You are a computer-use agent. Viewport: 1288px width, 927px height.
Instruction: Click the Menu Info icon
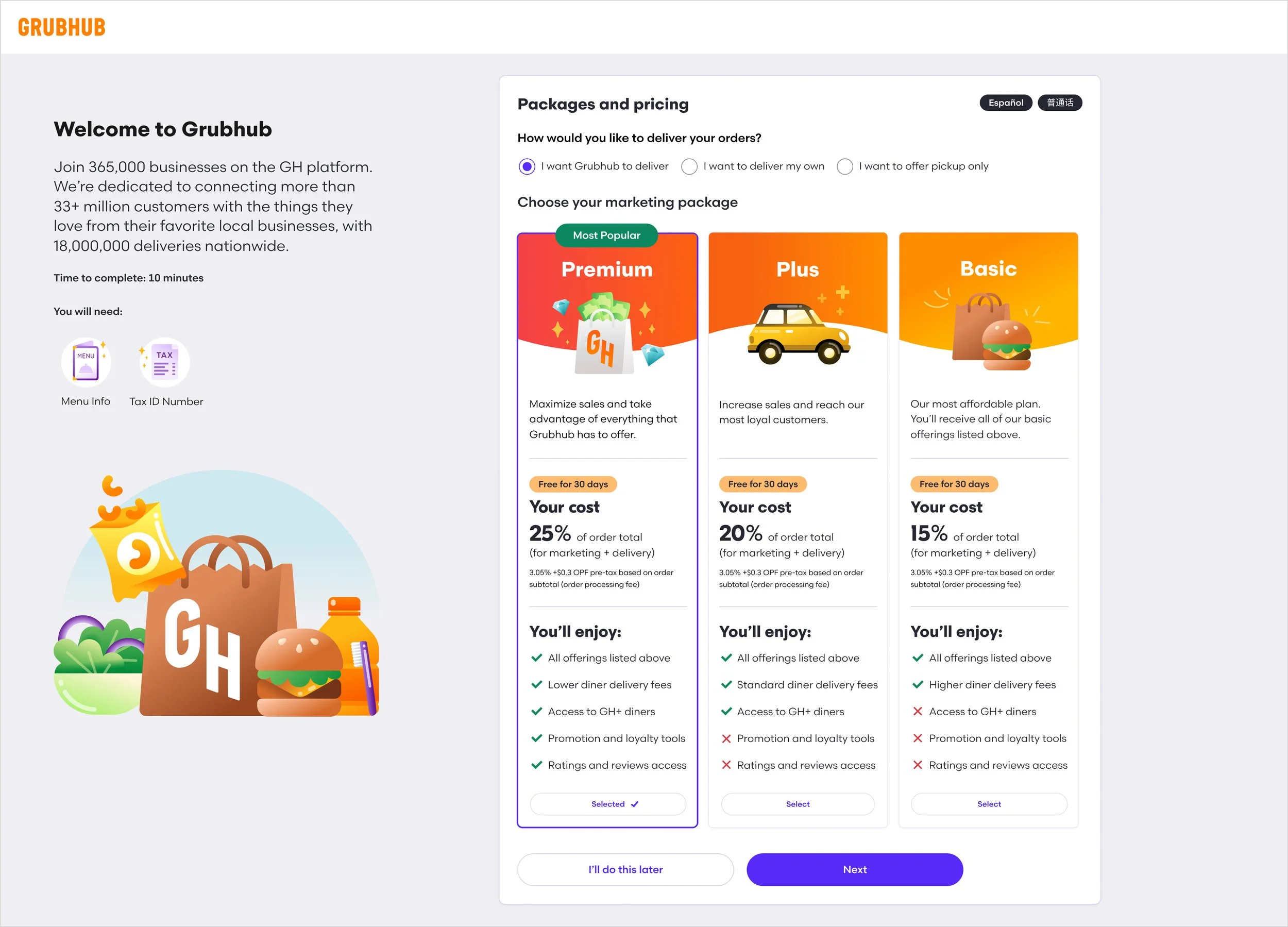click(86, 362)
